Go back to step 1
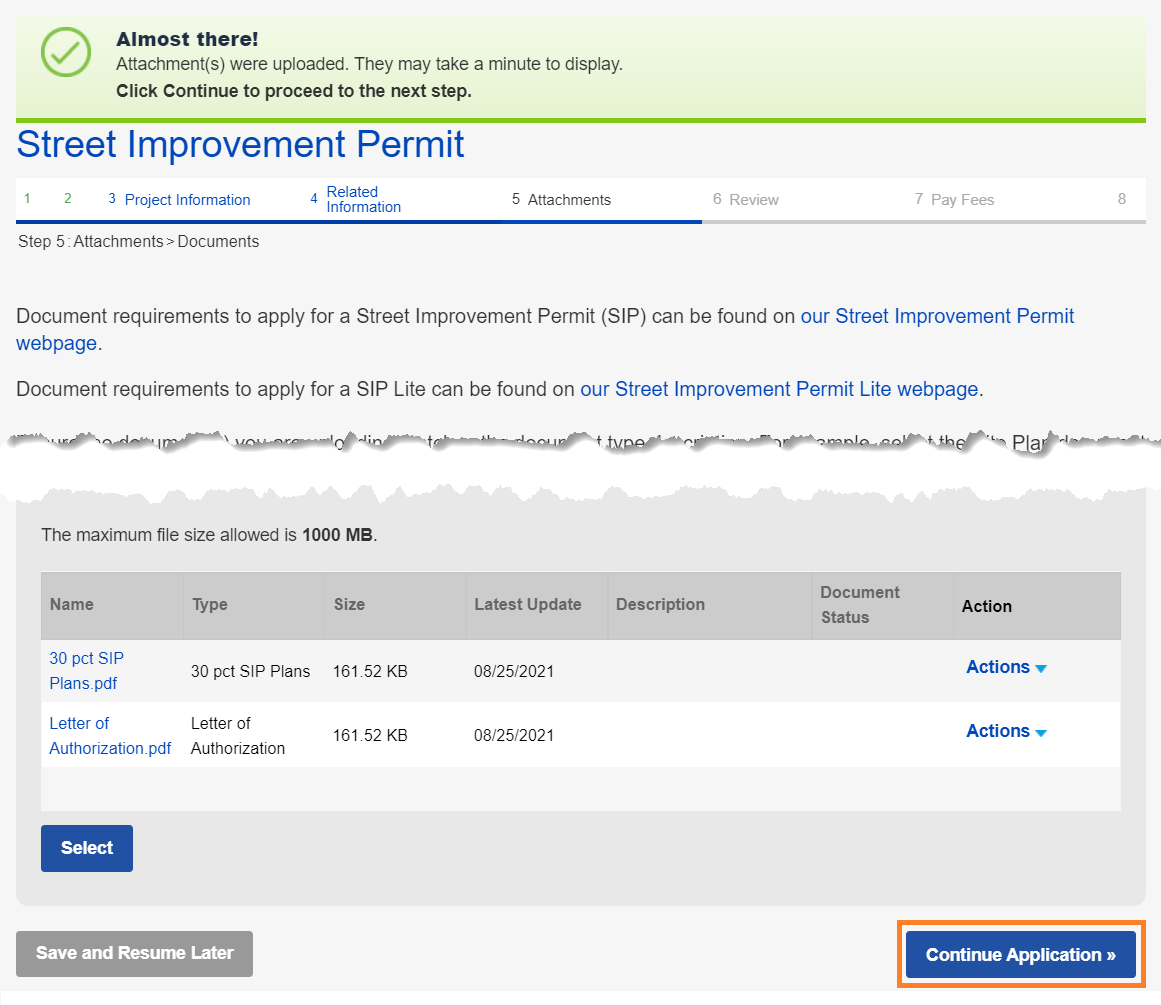The width and height of the screenshot is (1161, 1005). 27,199
